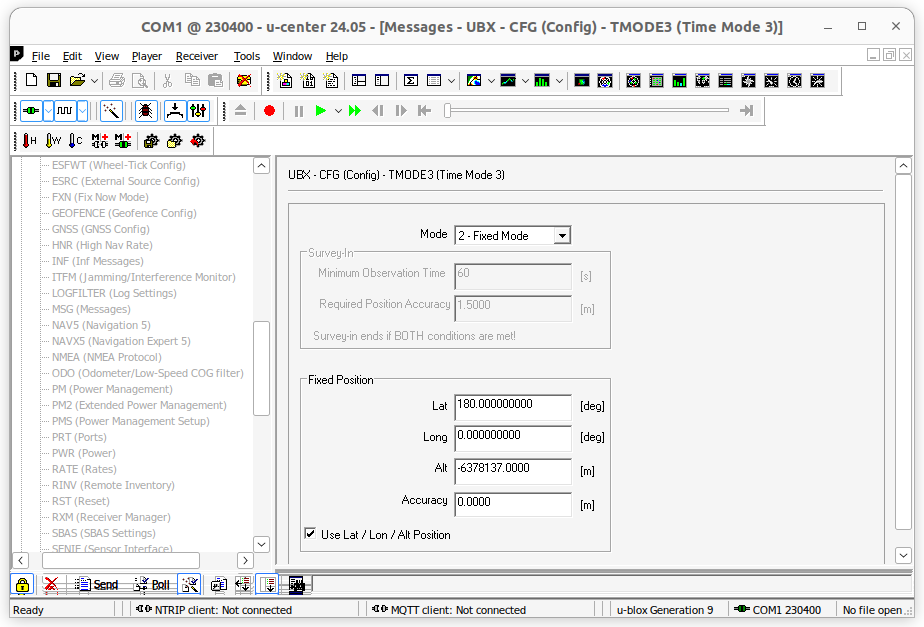Open the Player menu

click(x=147, y=56)
